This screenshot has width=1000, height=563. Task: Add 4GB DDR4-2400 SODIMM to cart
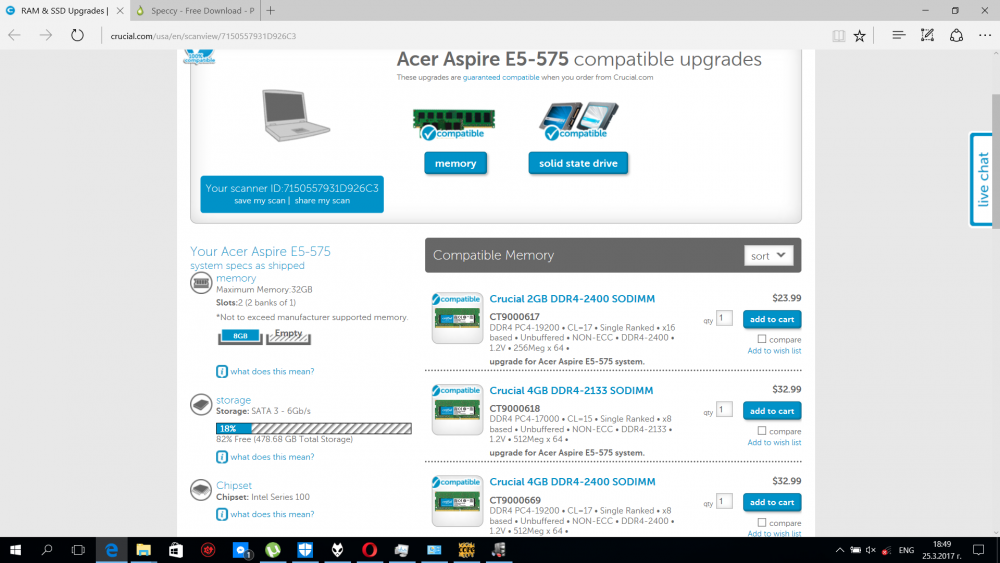772,502
